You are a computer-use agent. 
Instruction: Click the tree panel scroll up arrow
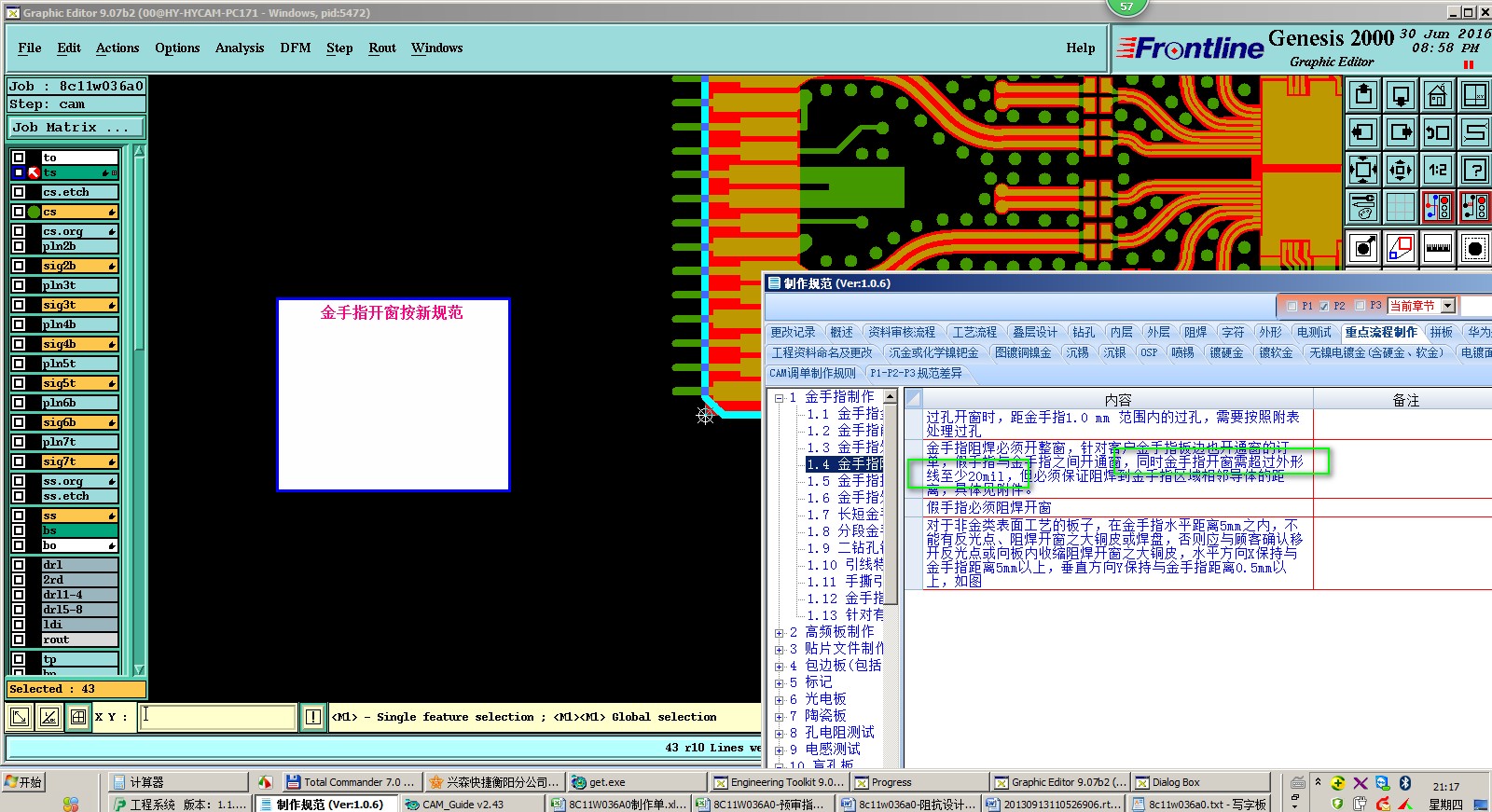pyautogui.click(x=891, y=397)
